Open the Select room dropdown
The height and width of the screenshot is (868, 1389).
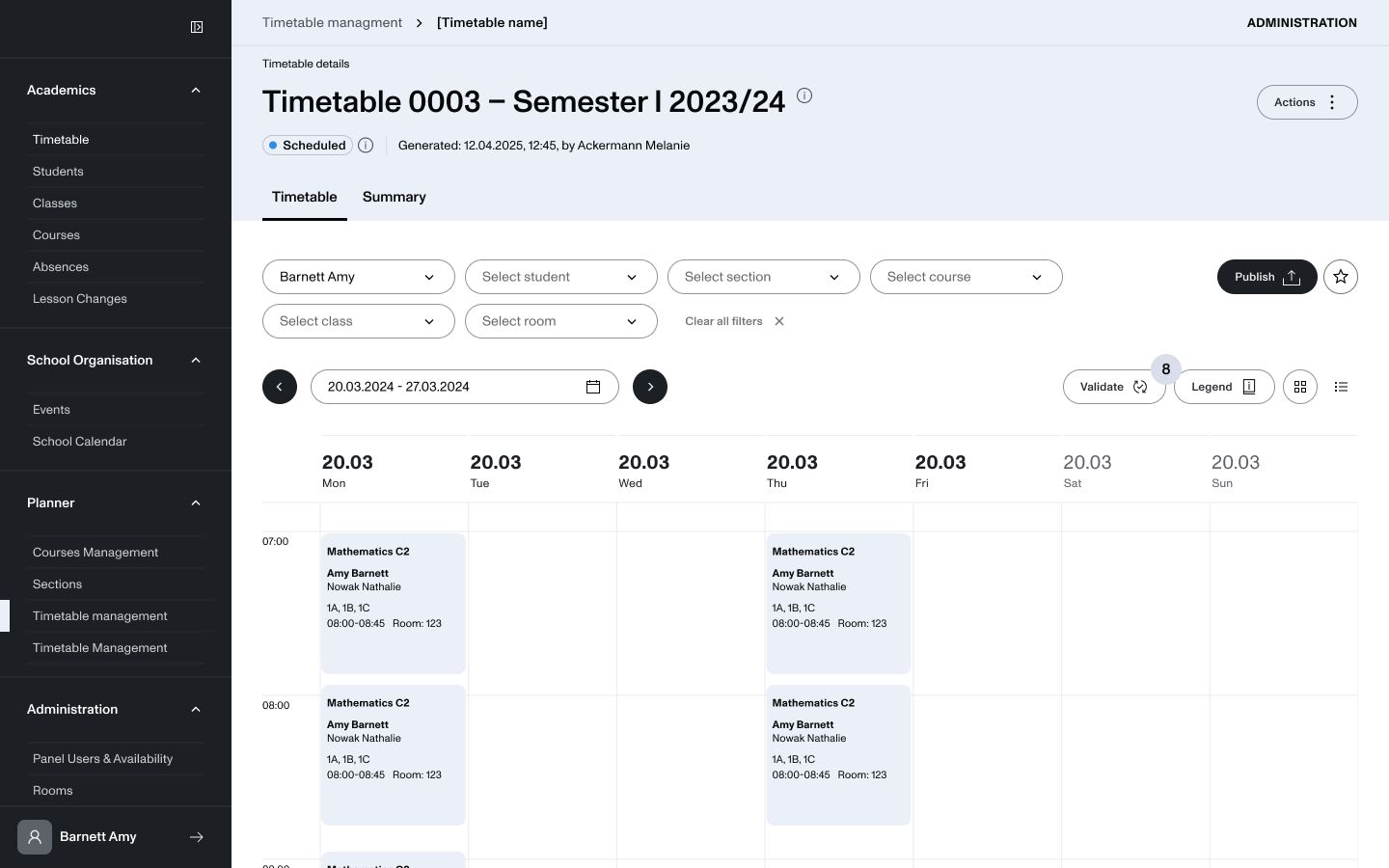click(x=561, y=321)
